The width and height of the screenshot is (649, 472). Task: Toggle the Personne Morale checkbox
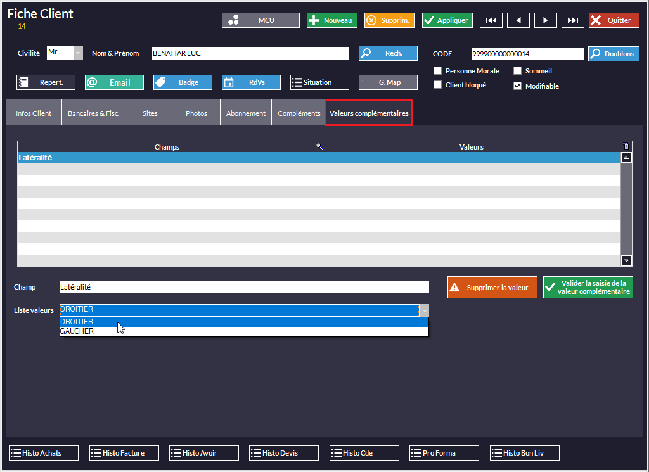438,71
